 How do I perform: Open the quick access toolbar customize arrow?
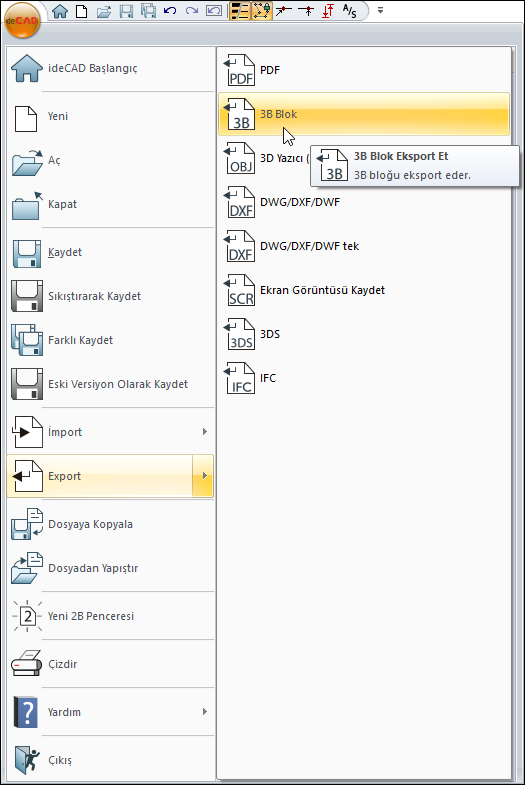[x=380, y=10]
